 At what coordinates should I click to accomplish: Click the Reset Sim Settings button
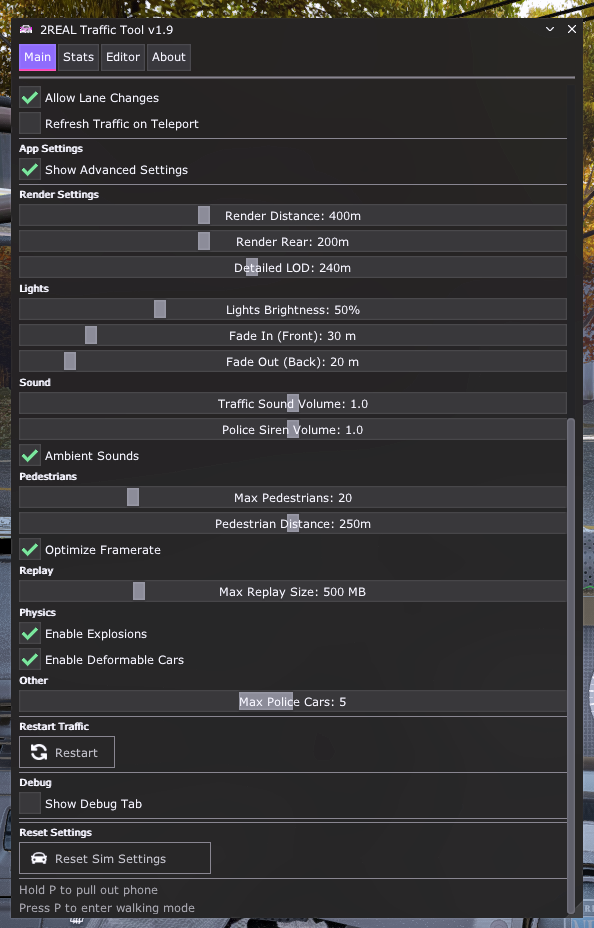point(114,858)
